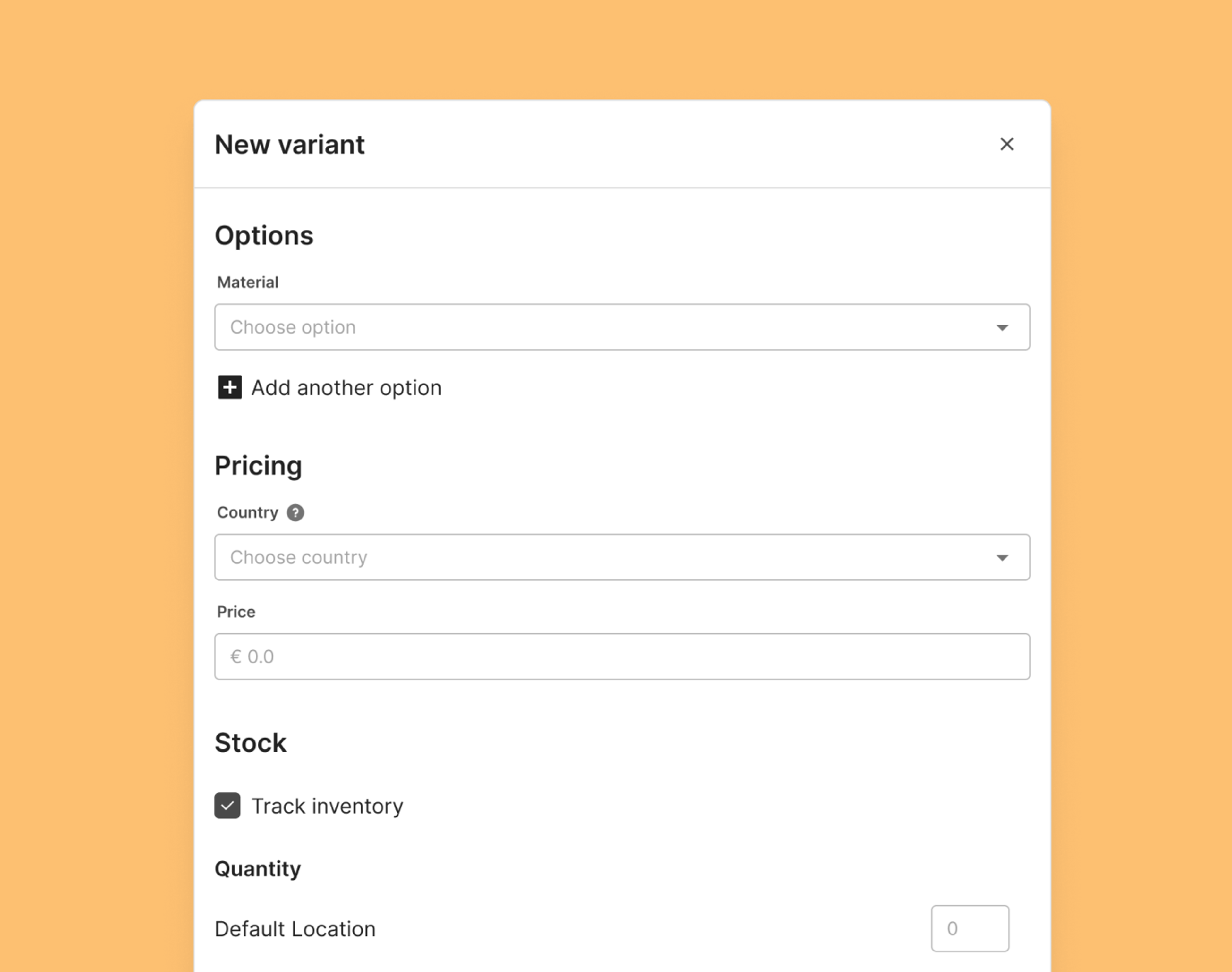Close the New variant dialog
The height and width of the screenshot is (972, 1232).
[1006, 145]
